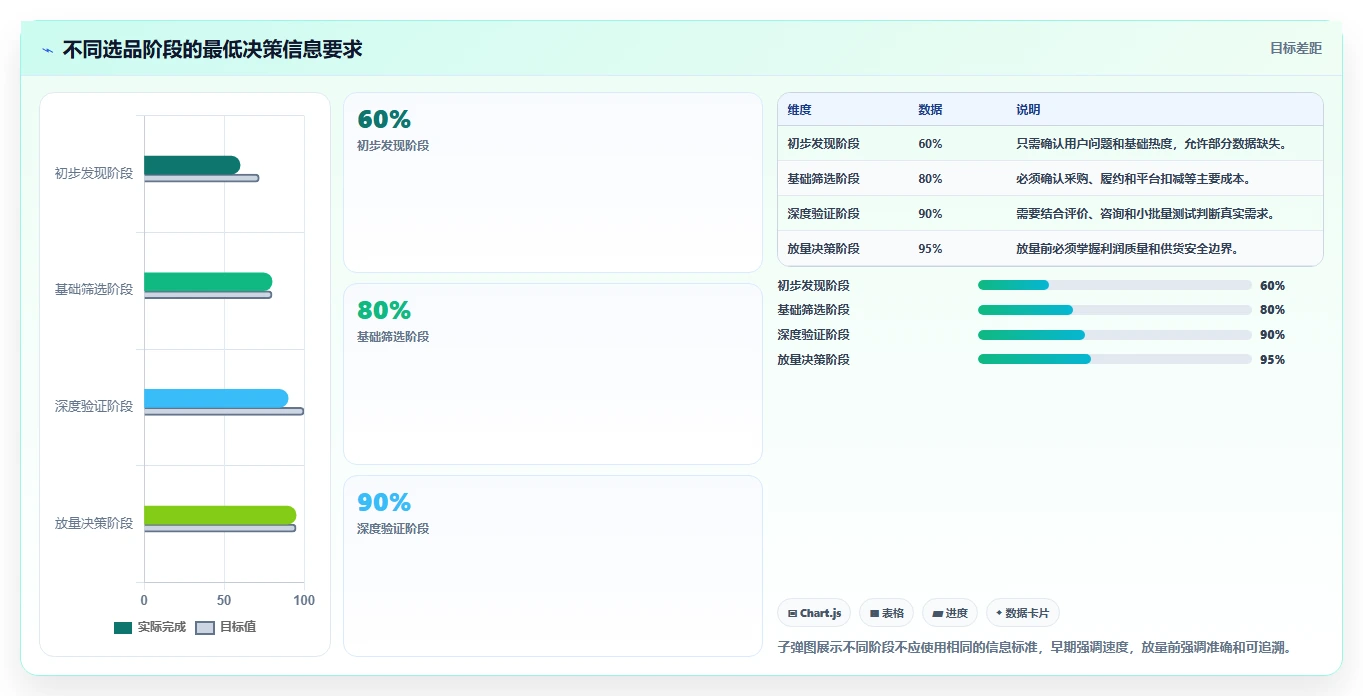
Task: Click the 放量决策阶段 progress bar
Action: coord(1114,359)
